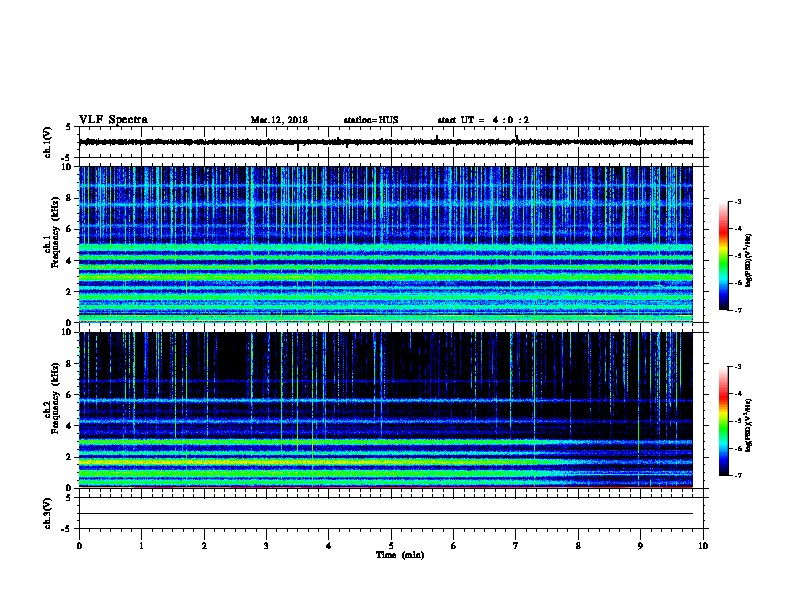Viewport: 792px width, 612px height.
Task: Click the "ch.3(V)" axis label
Action: click(47, 513)
